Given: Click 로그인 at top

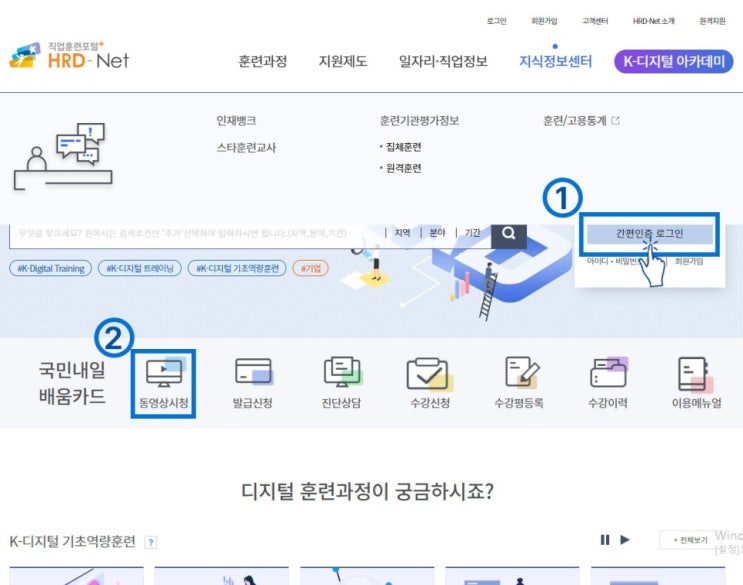Looking at the screenshot, I should 496,21.
